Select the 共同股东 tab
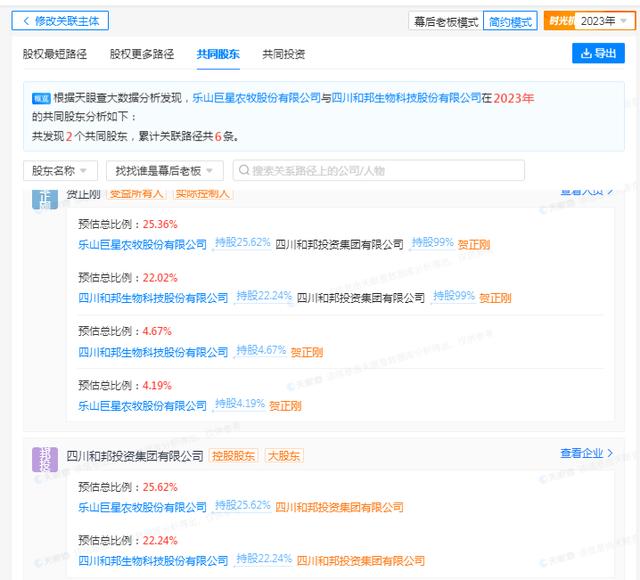The height and width of the screenshot is (580, 640). (x=218, y=54)
